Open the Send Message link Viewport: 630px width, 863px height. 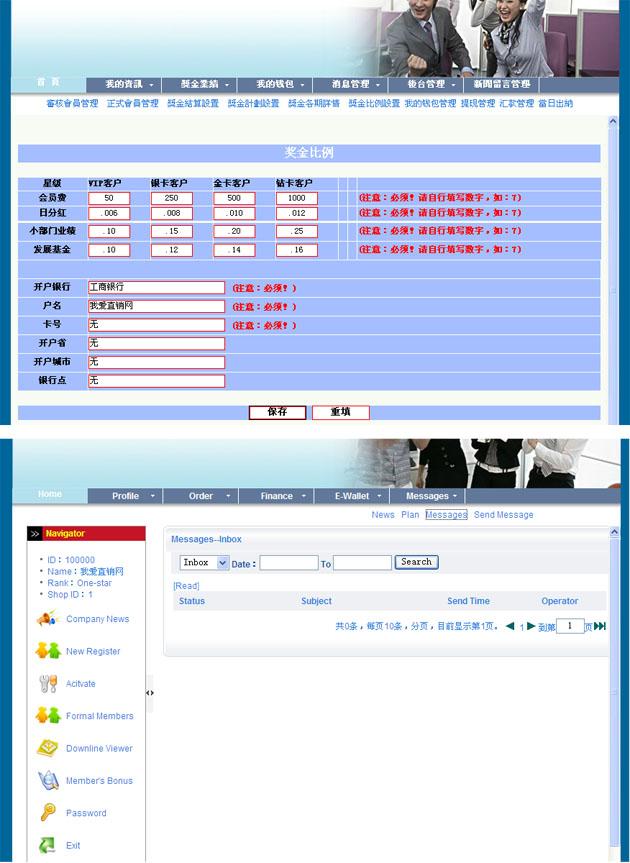click(x=503, y=515)
